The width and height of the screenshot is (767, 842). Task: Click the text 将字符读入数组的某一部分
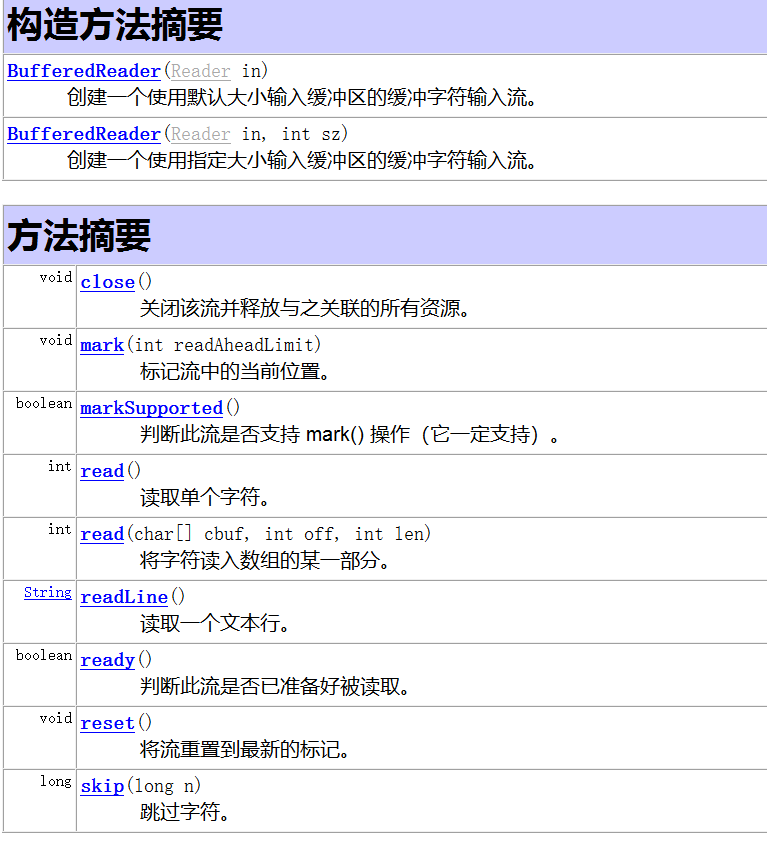[x=265, y=560]
